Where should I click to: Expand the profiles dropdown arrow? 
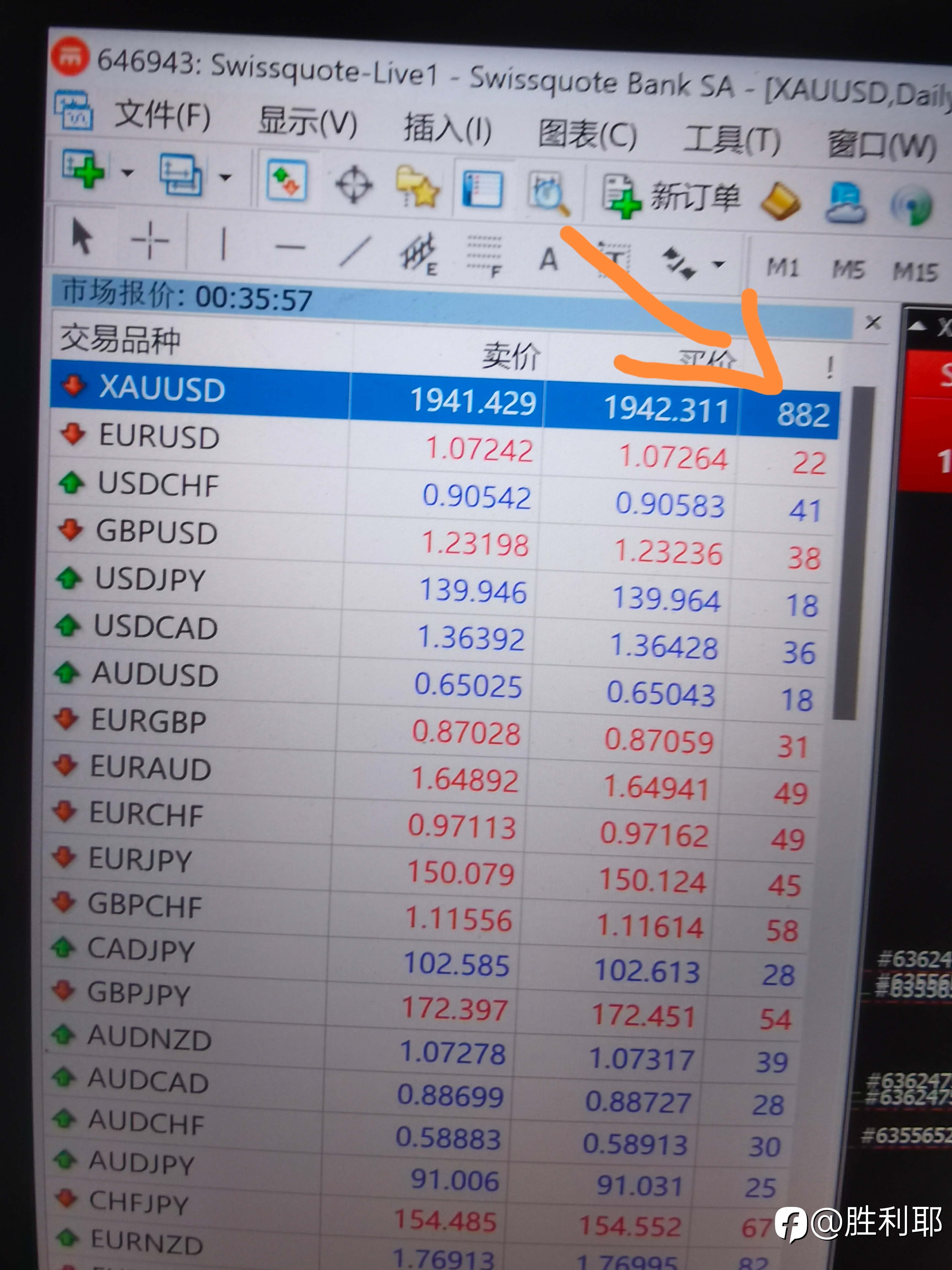(226, 177)
